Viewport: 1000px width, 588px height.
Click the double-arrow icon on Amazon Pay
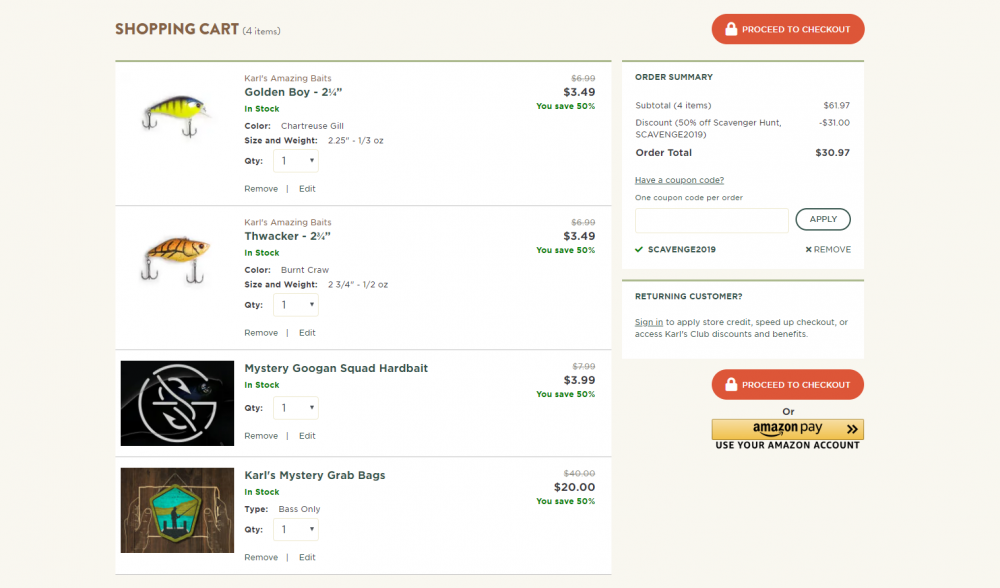point(852,429)
